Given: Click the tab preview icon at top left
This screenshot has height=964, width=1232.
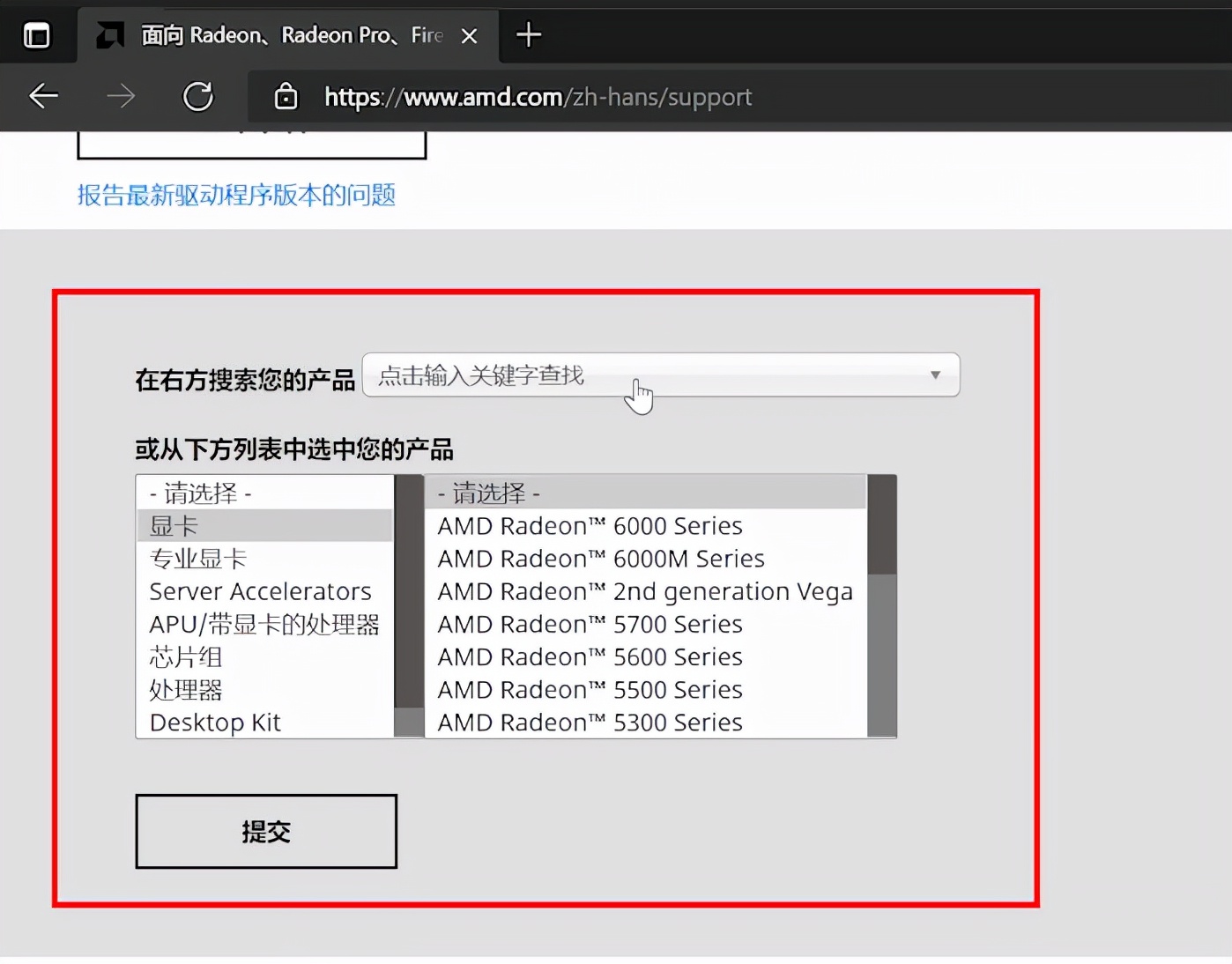Looking at the screenshot, I should [36, 35].
